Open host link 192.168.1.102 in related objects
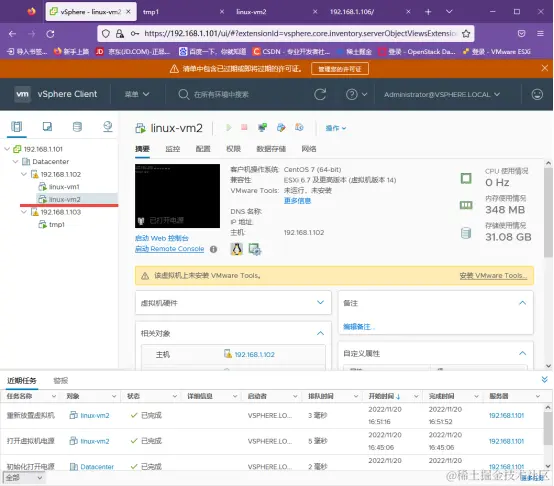 coord(254,354)
